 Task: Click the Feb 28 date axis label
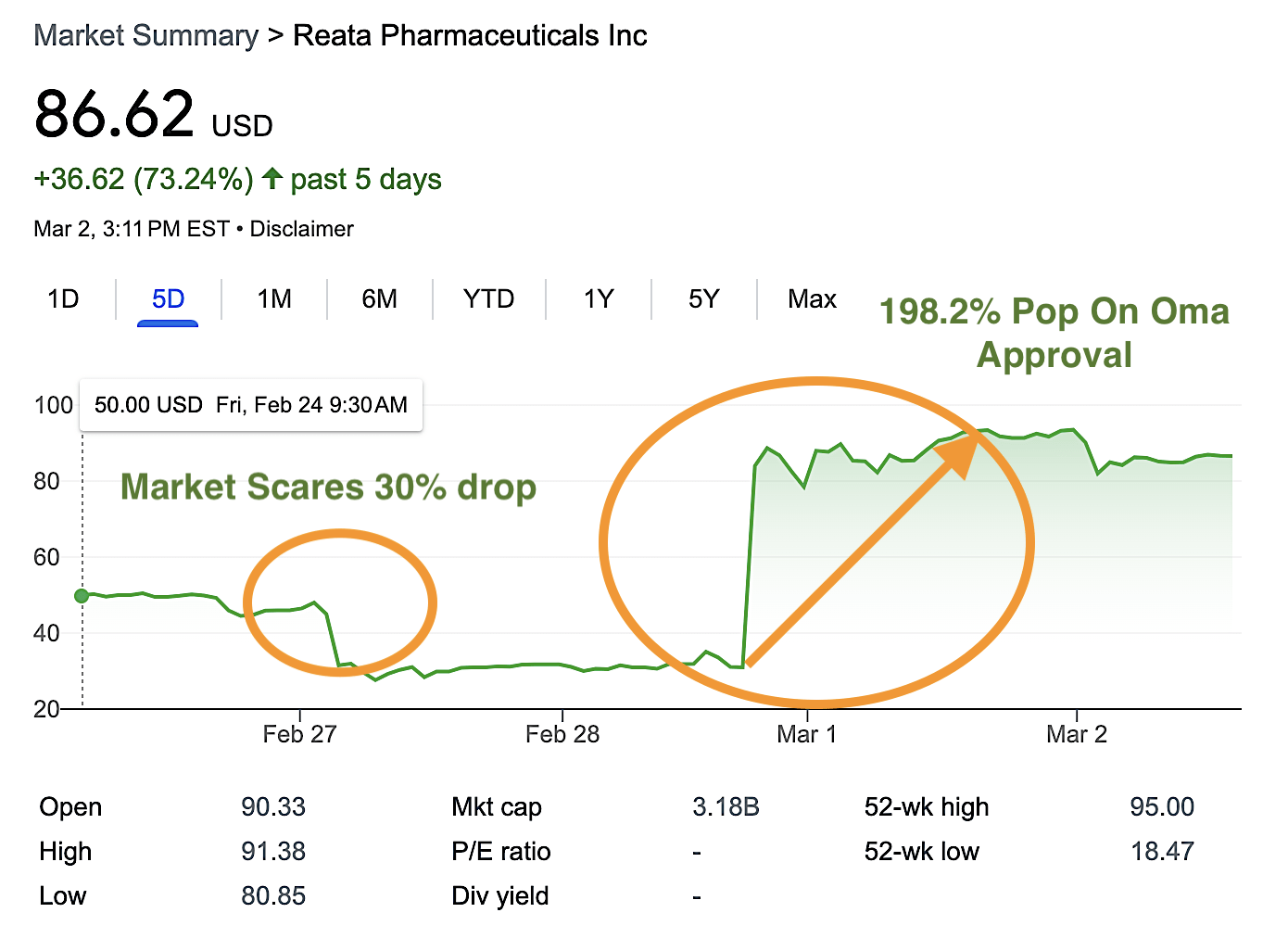click(562, 735)
